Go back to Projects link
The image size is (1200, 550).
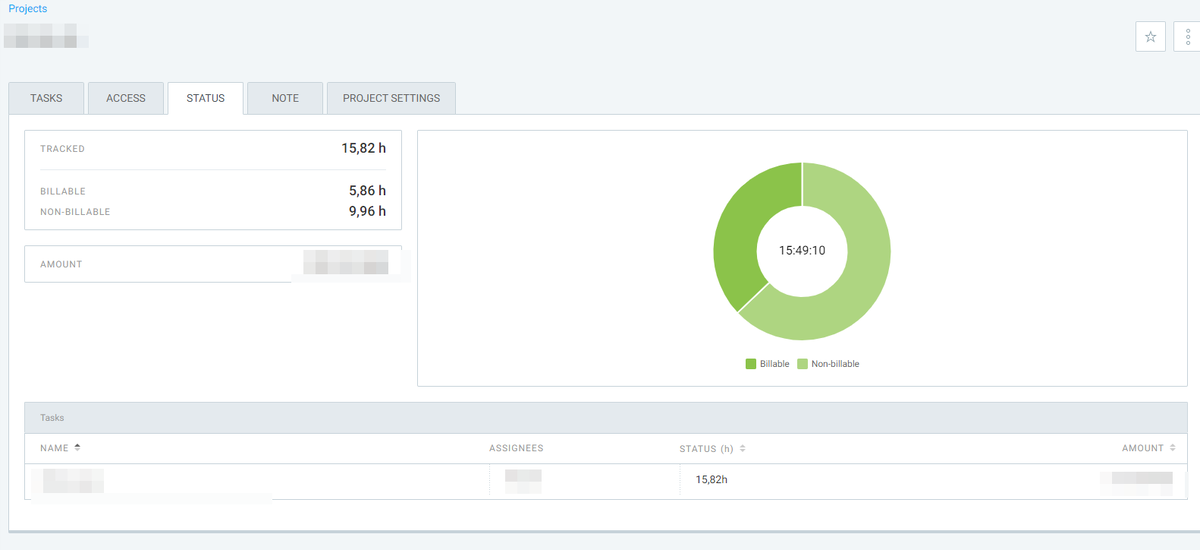[27, 8]
